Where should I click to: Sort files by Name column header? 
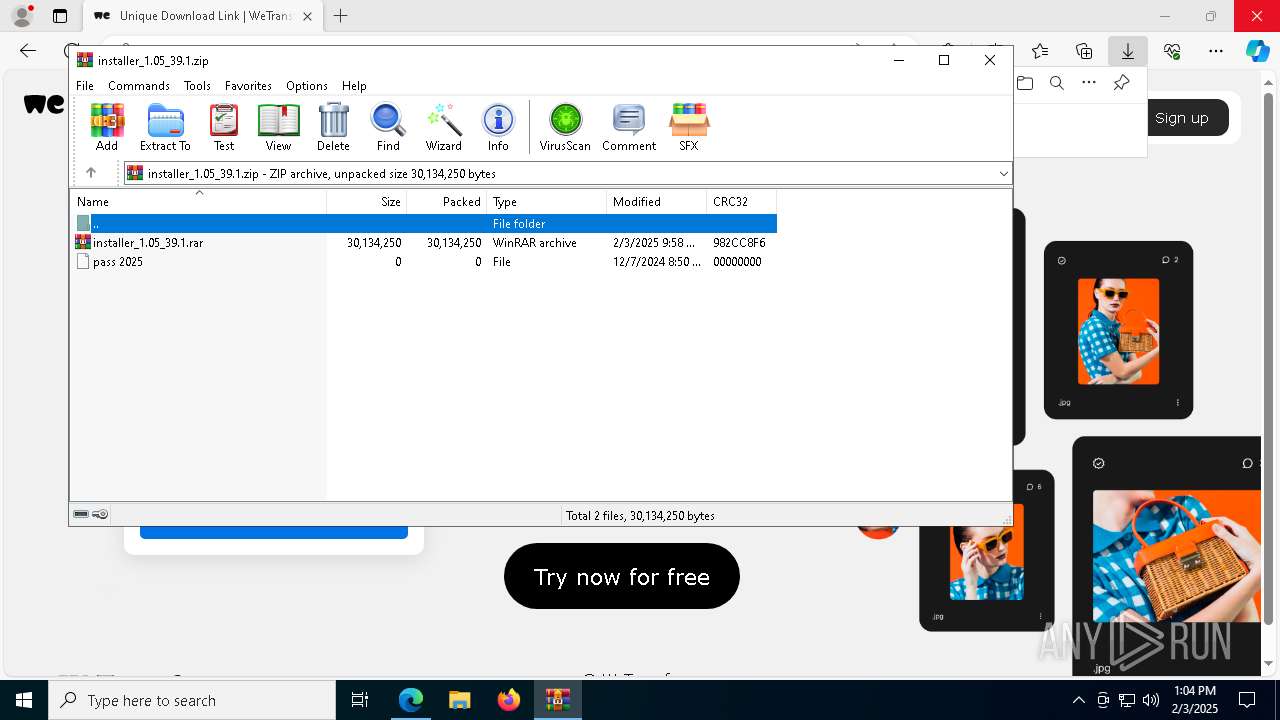(198, 202)
